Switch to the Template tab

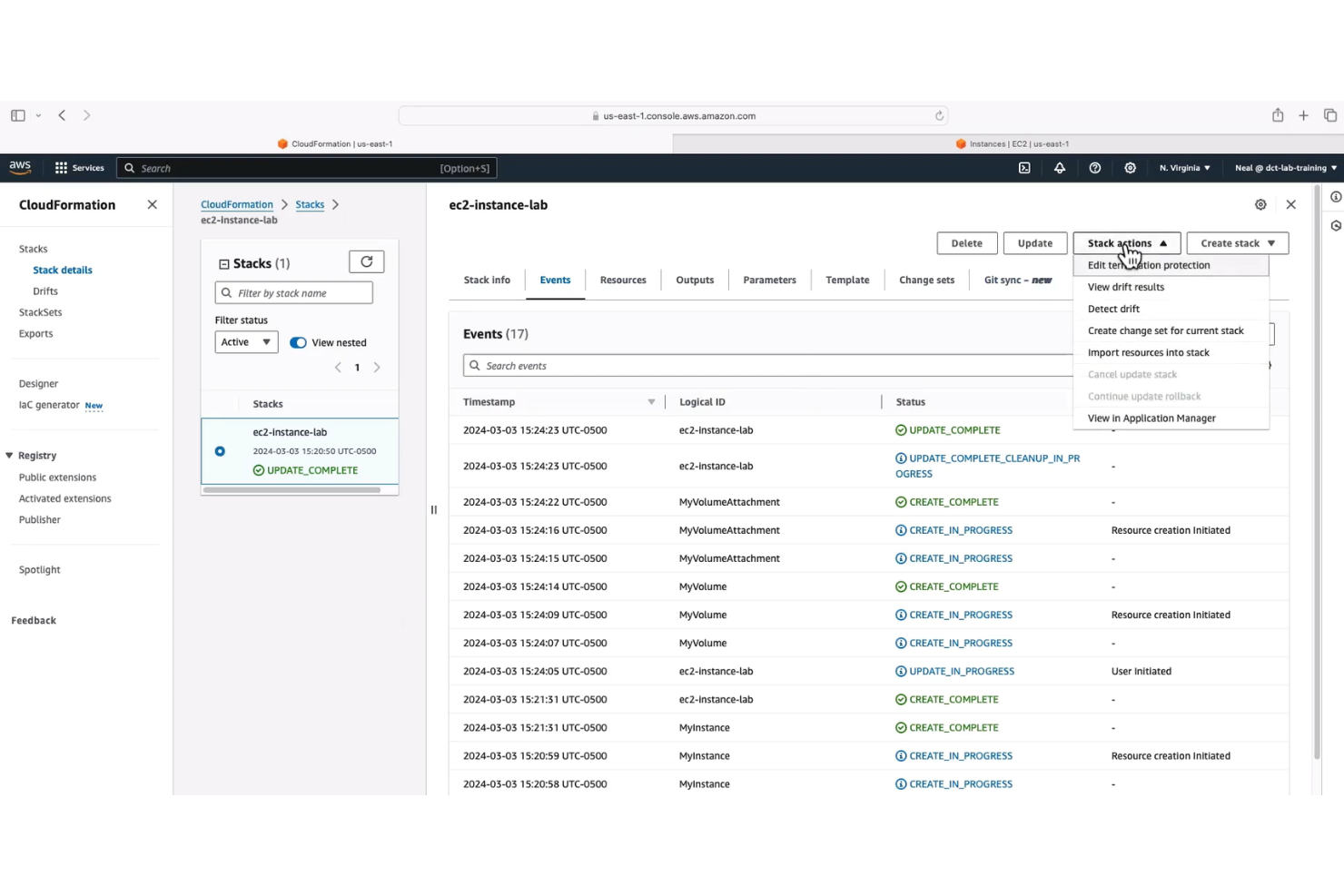[x=847, y=281]
